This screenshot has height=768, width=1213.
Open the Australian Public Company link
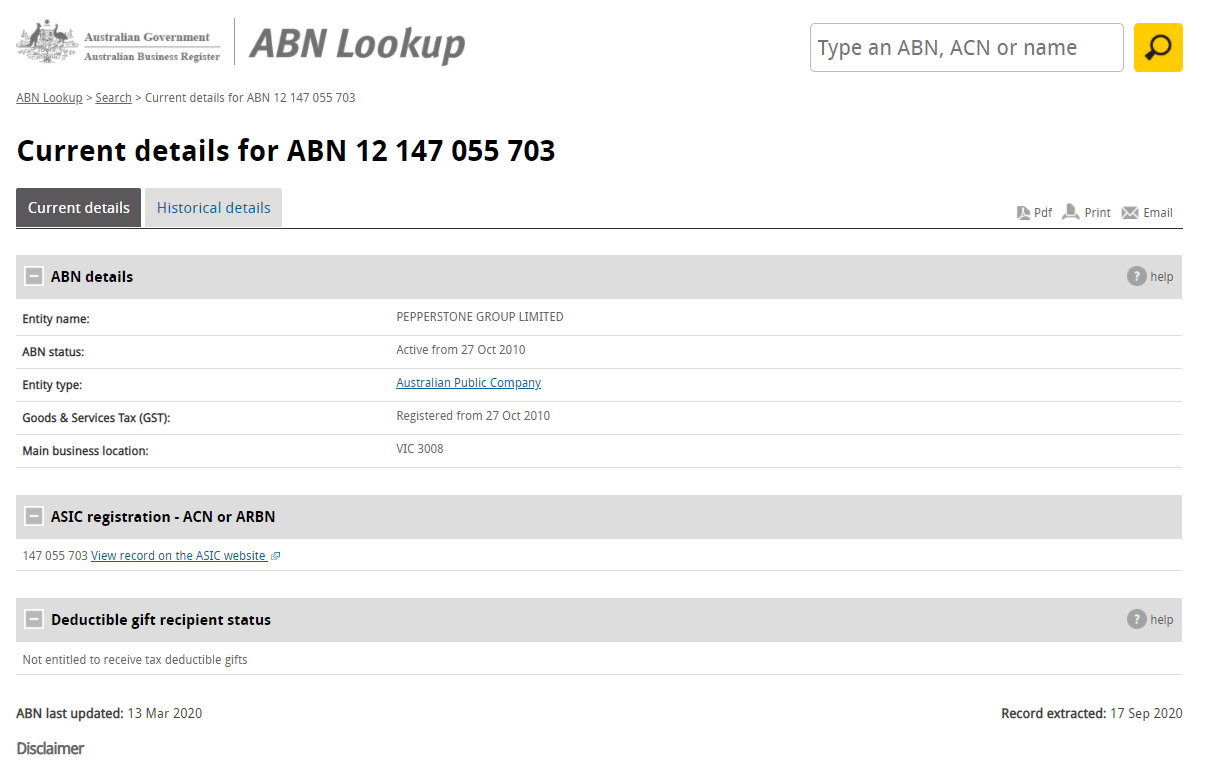(x=469, y=383)
